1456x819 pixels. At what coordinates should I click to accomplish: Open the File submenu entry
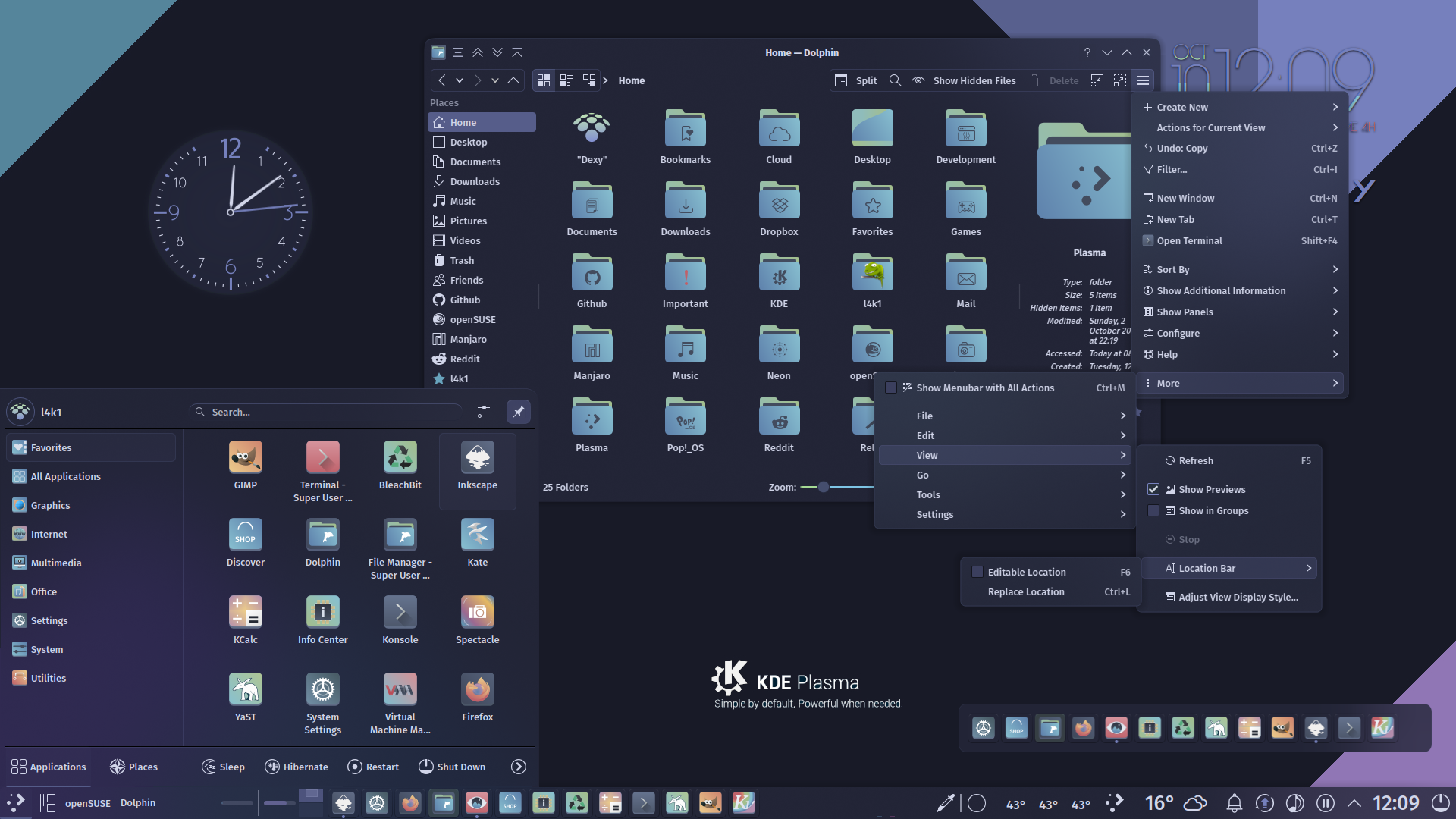click(1005, 416)
